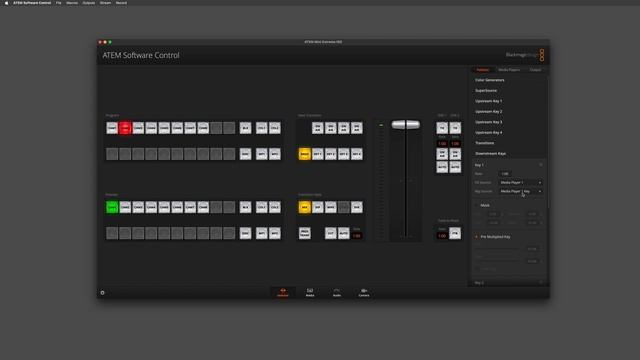Open the Macros menu
This screenshot has height=360, width=640.
pos(72,3)
